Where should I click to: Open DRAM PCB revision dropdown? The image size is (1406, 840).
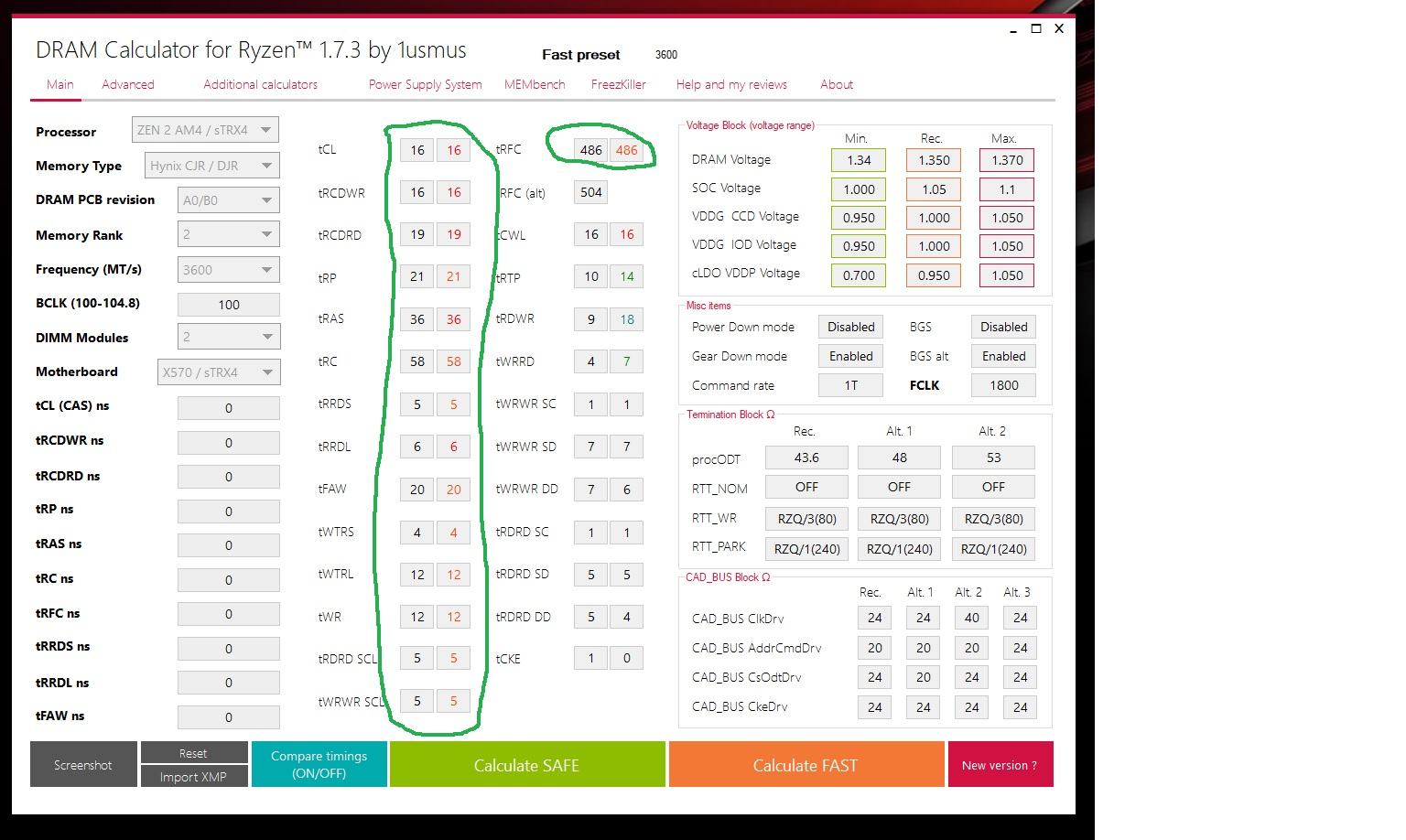pyautogui.click(x=229, y=200)
